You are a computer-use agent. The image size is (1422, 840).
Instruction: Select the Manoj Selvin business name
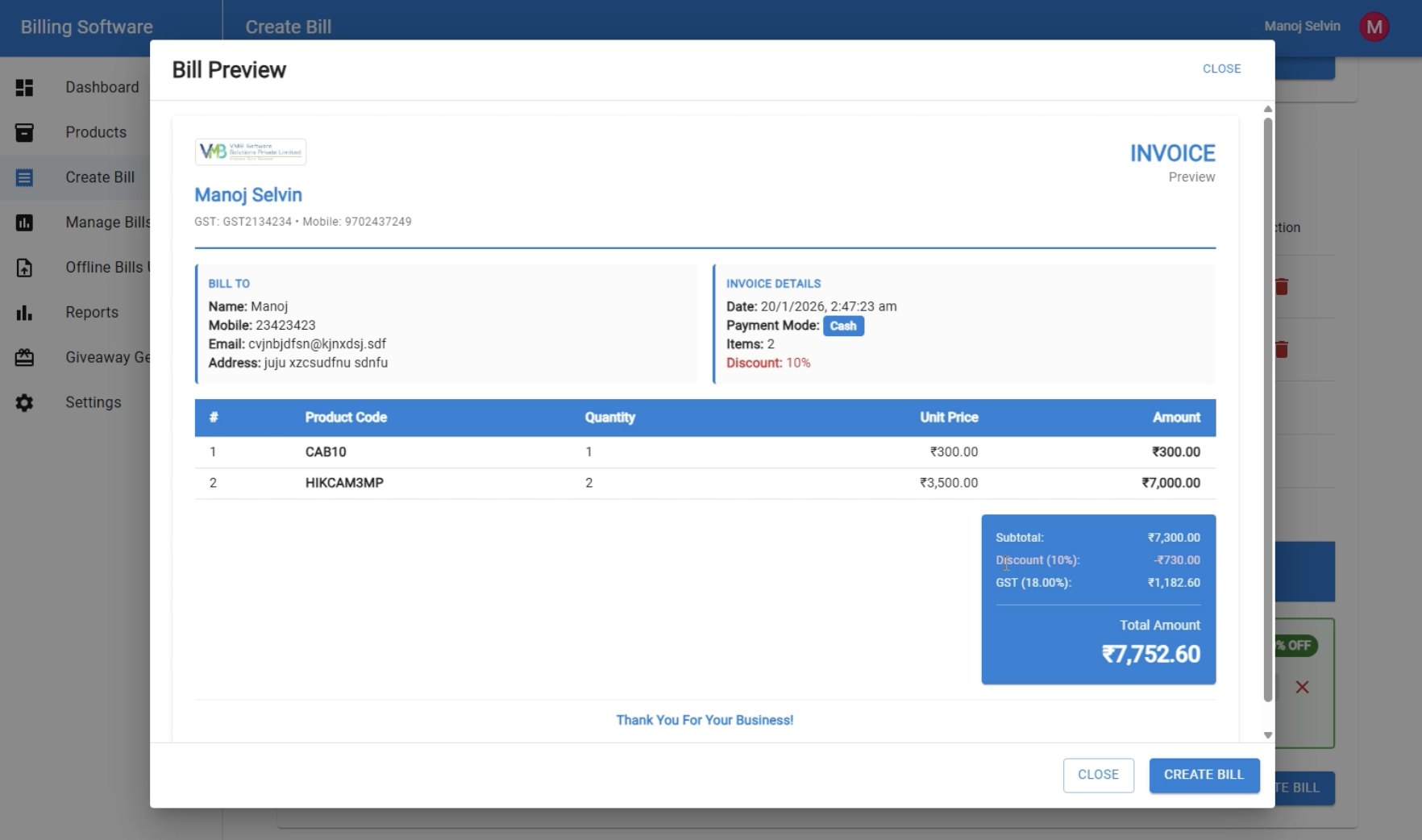247,194
